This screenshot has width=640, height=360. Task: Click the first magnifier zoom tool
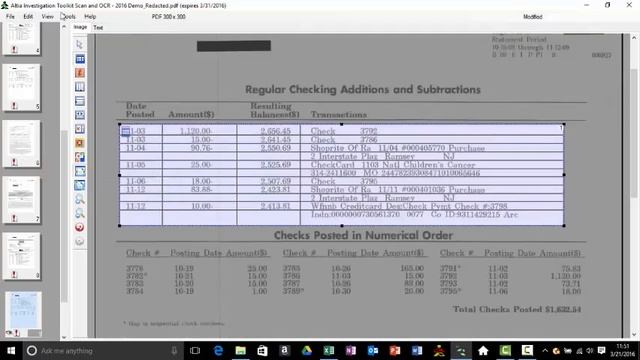[80, 199]
